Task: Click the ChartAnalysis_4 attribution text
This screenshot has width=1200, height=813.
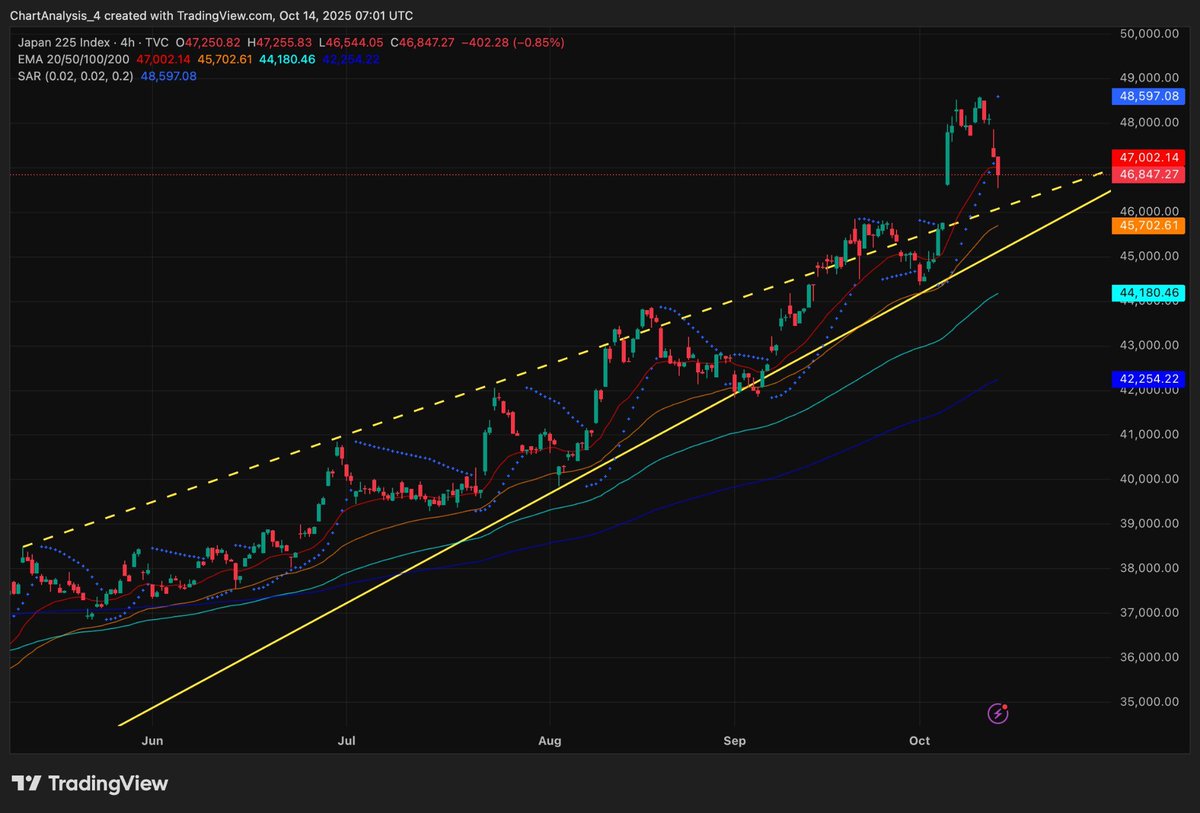Action: (x=53, y=14)
